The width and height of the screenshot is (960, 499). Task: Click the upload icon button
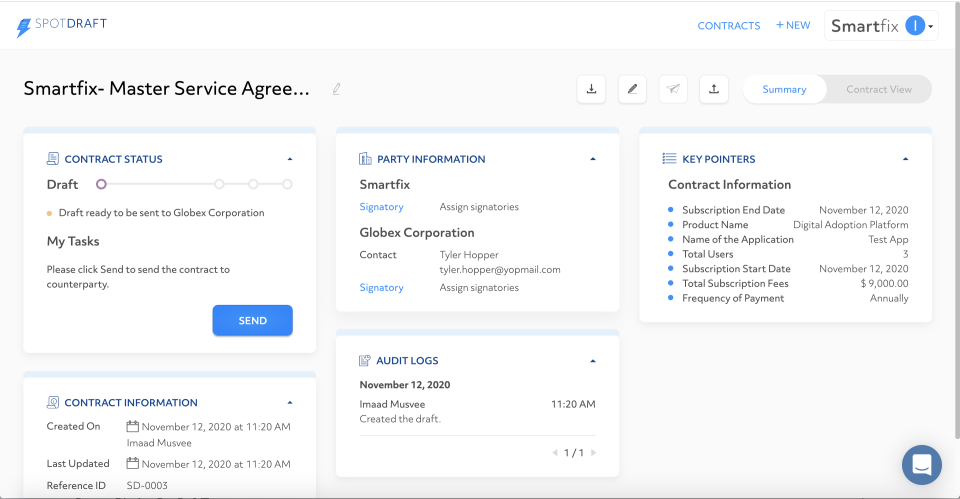[714, 89]
